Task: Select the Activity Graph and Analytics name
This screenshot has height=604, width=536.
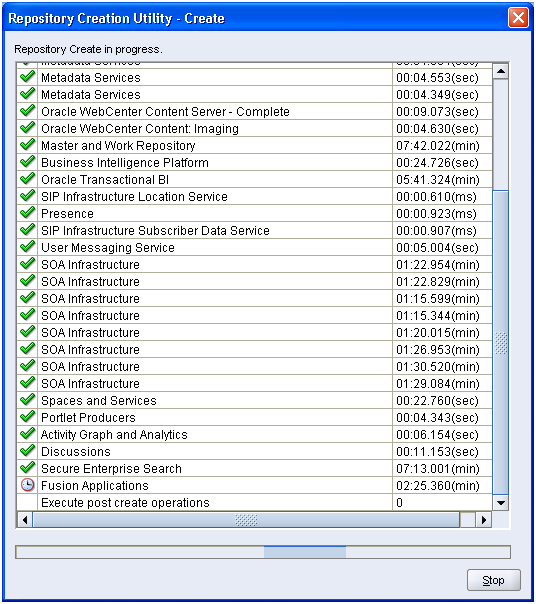Action: tap(114, 435)
